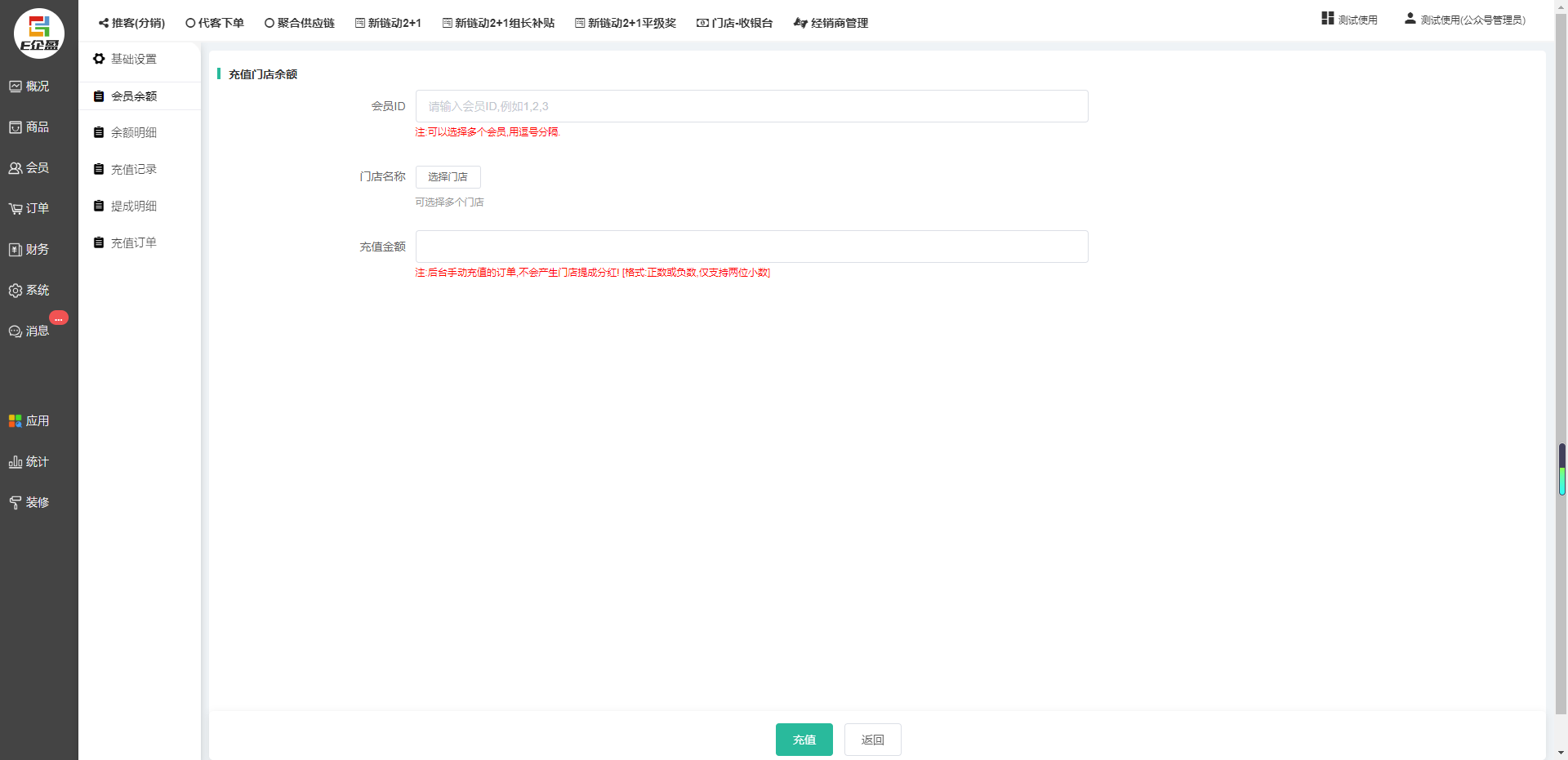This screenshot has width=1568, height=760.
Task: Switch to 门店-收银台 top tab
Action: point(734,23)
